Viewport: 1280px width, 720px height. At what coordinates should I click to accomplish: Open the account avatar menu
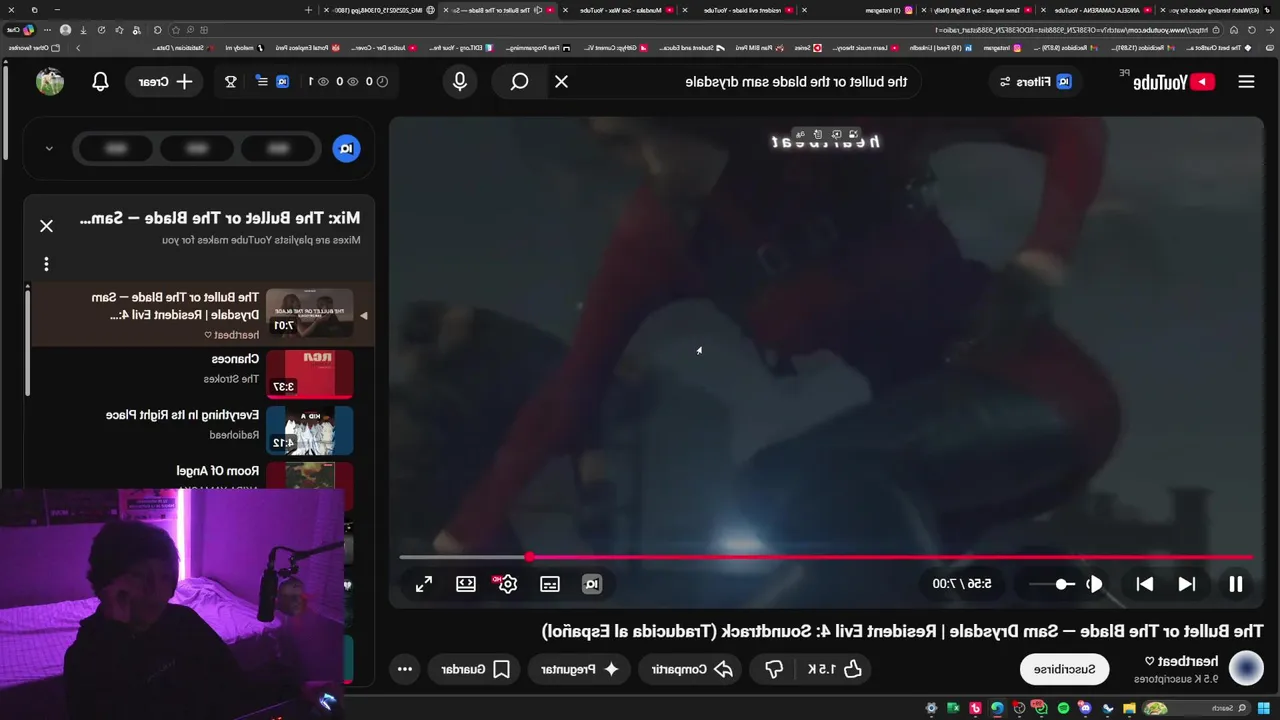tap(50, 82)
